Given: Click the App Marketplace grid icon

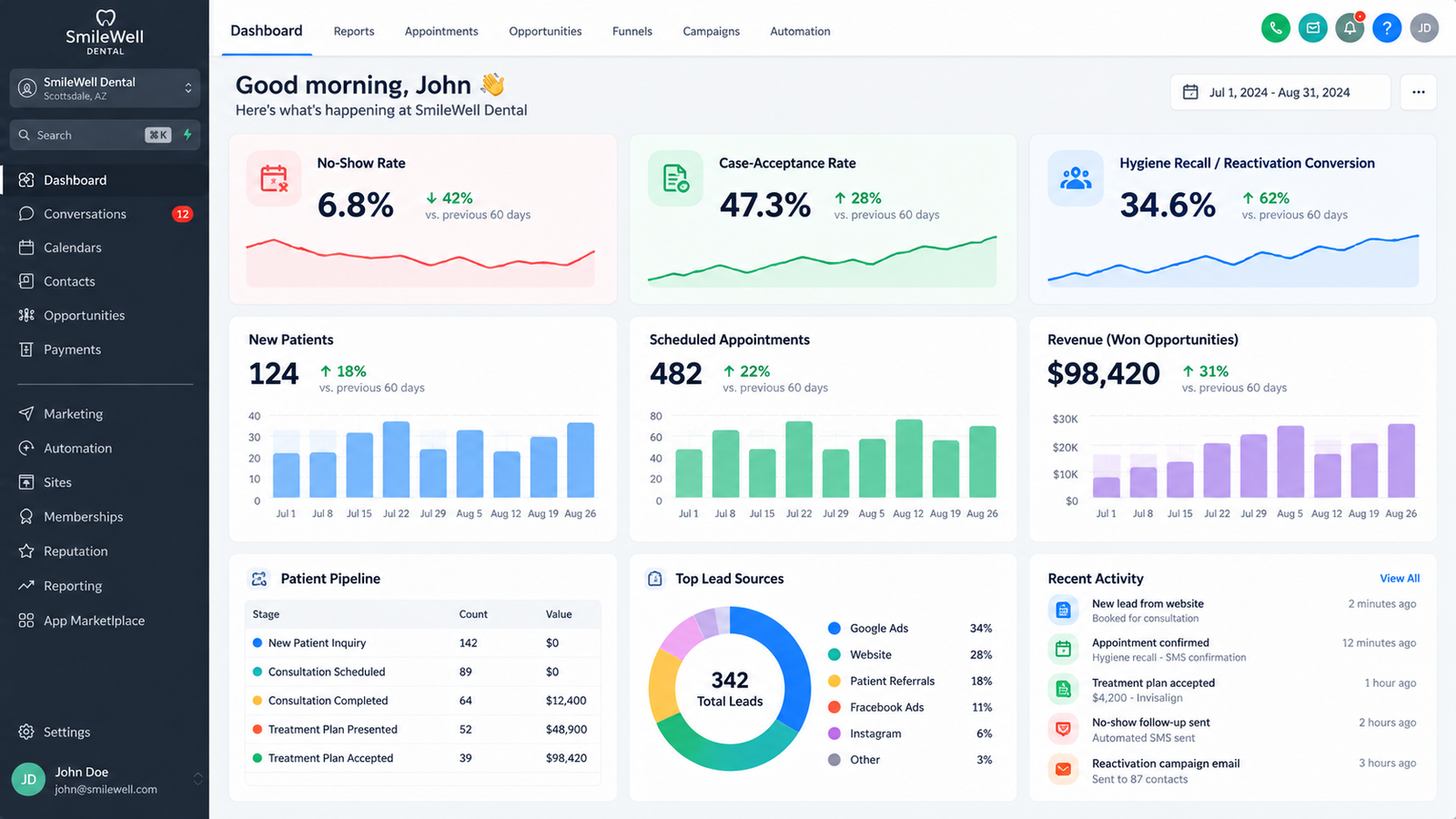Looking at the screenshot, I should point(26,621).
